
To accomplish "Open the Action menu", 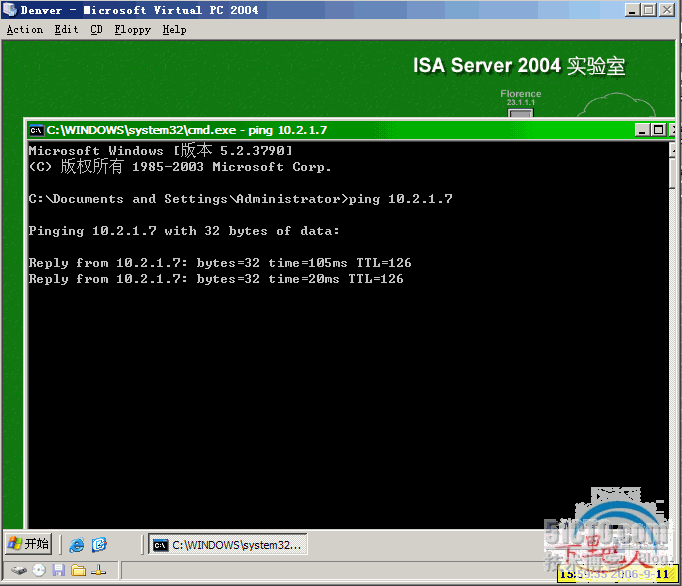I will click(x=25, y=30).
